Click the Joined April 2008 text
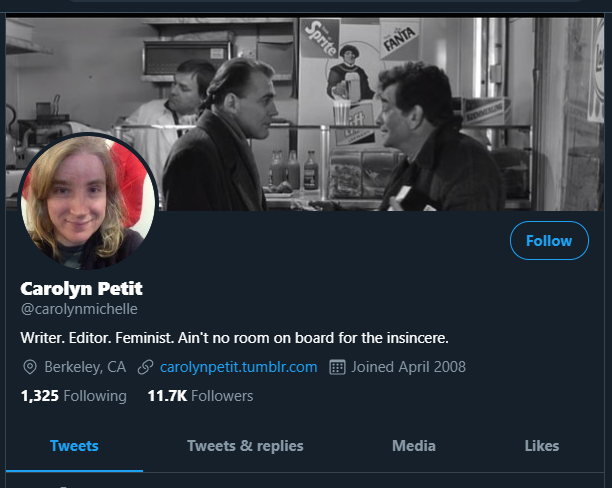This screenshot has height=488, width=612. (408, 367)
